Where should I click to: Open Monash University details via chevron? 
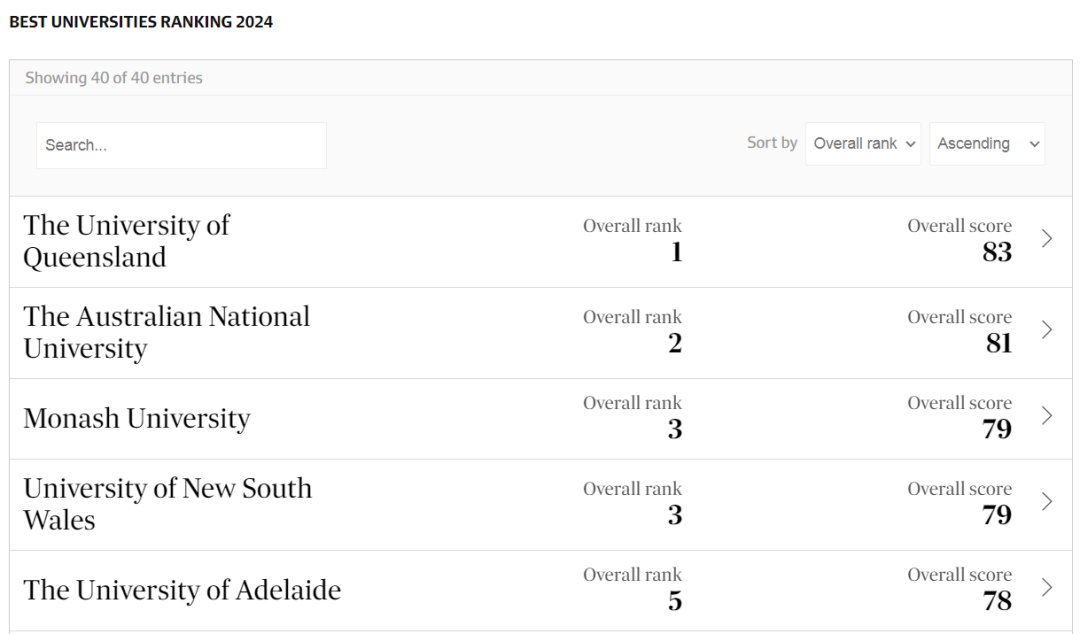click(1047, 416)
